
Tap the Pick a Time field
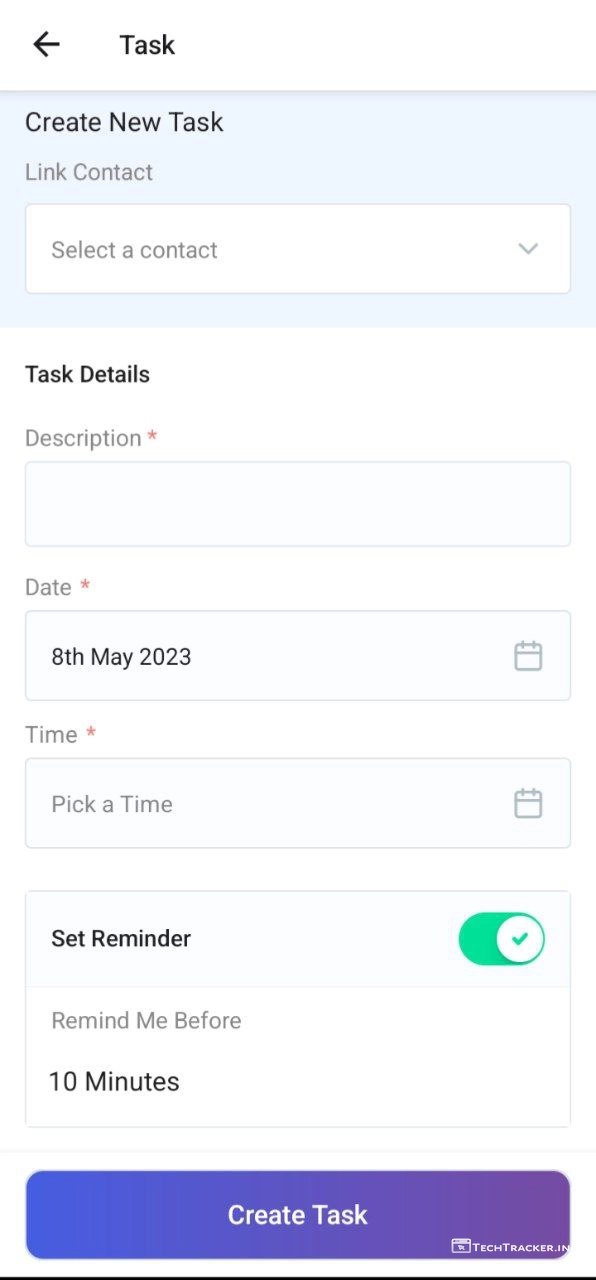(298, 803)
